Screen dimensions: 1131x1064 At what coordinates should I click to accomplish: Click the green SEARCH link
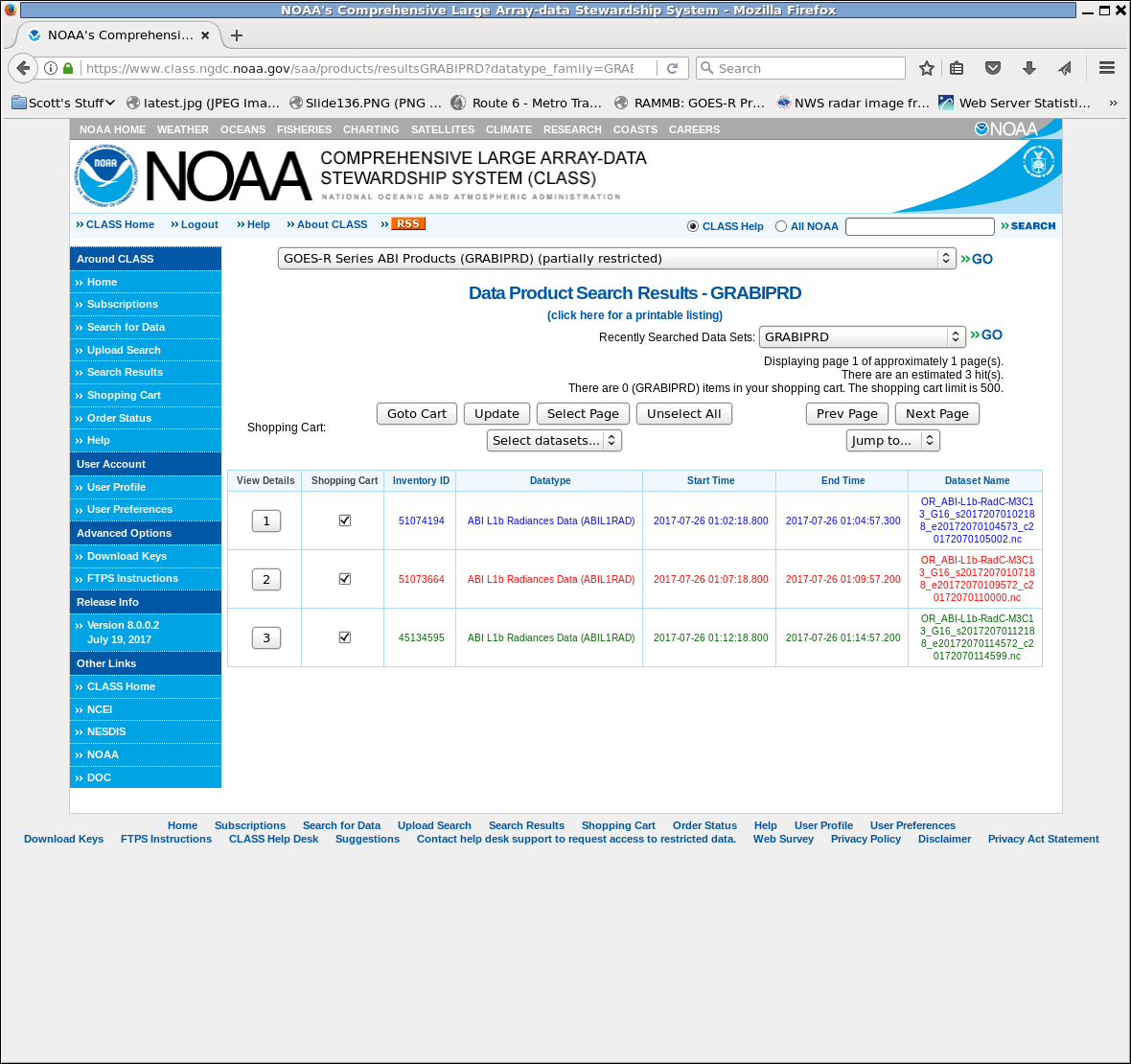pos(1027,226)
